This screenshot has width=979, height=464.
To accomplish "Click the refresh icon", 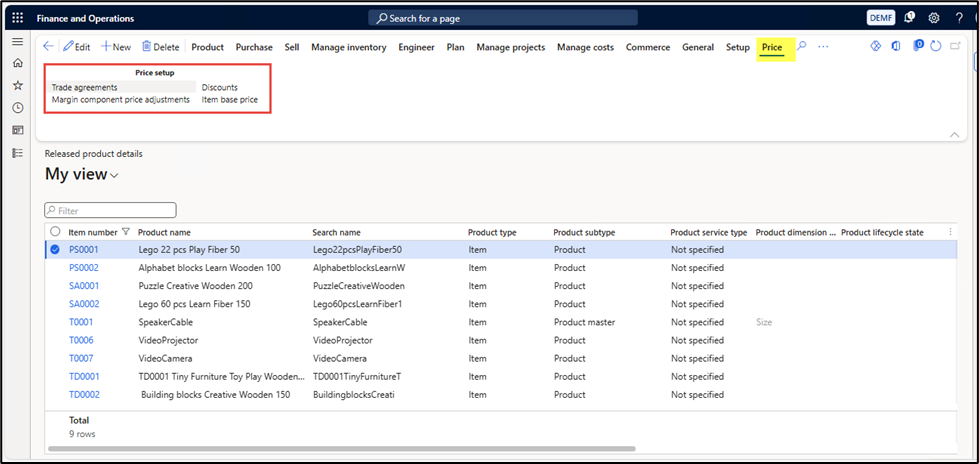I will point(935,46).
